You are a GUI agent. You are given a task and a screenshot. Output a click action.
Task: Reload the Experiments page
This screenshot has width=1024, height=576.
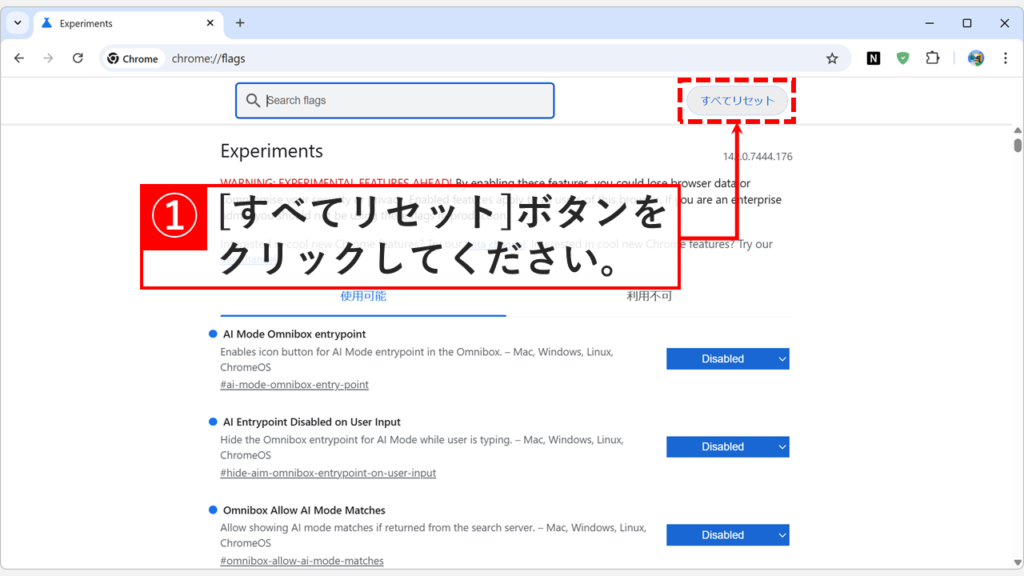[x=78, y=58]
